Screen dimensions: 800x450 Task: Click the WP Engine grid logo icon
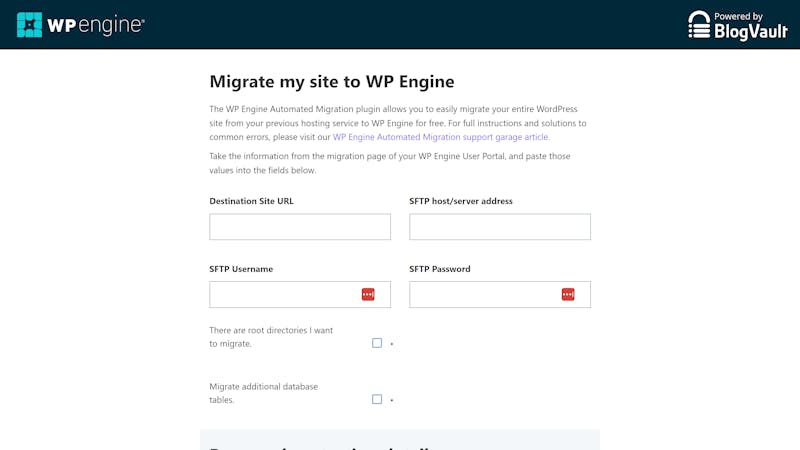pyautogui.click(x=30, y=25)
